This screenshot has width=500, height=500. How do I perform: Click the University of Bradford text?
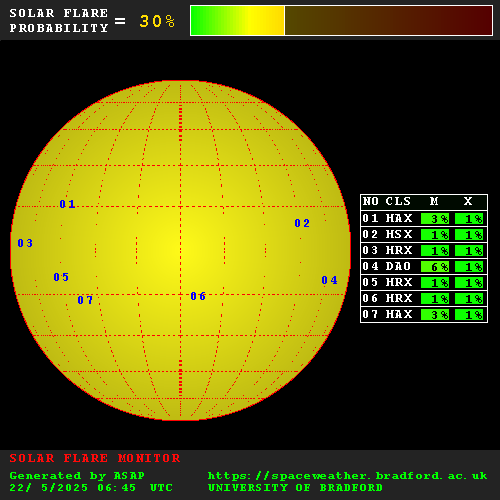[x=295, y=488]
